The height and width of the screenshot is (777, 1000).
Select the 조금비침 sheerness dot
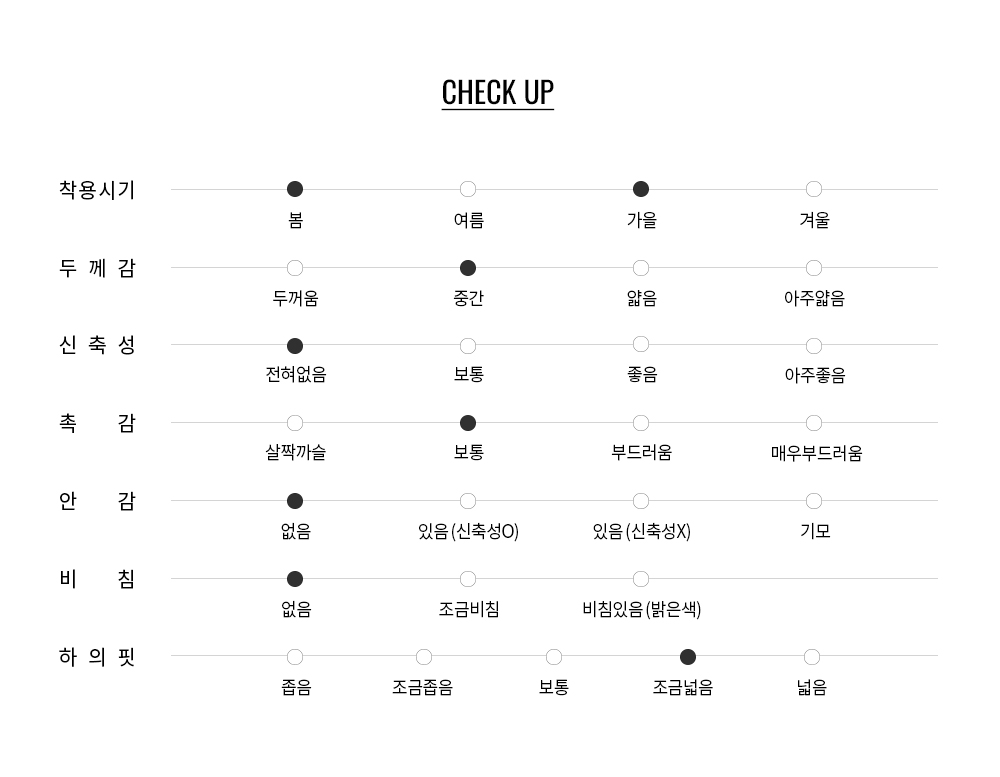click(x=468, y=579)
